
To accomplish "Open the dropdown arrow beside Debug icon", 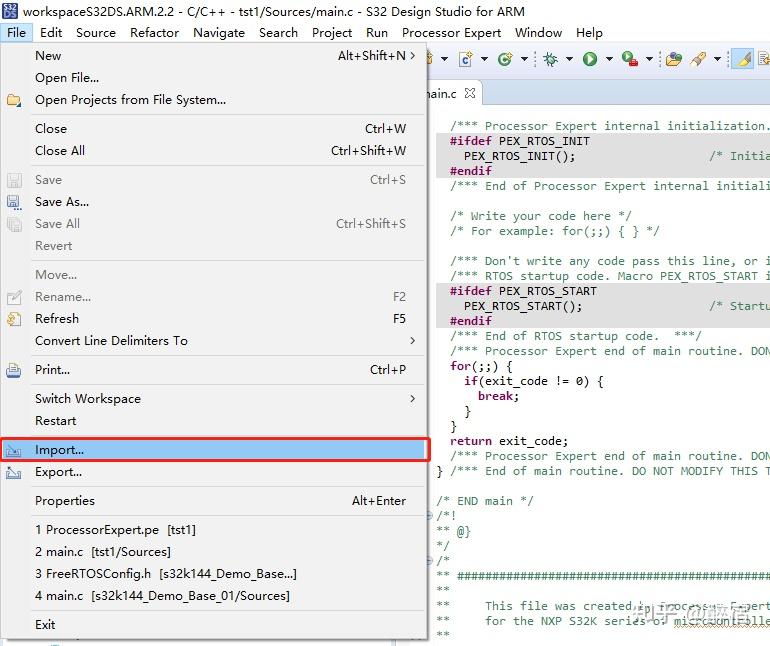I will pyautogui.click(x=569, y=60).
